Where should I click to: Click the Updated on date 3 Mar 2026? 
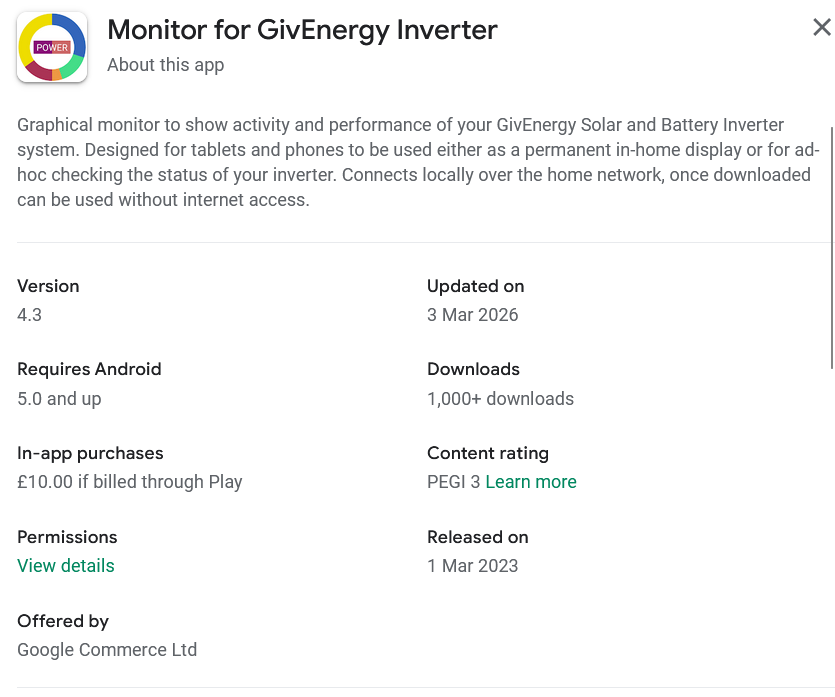(x=472, y=315)
